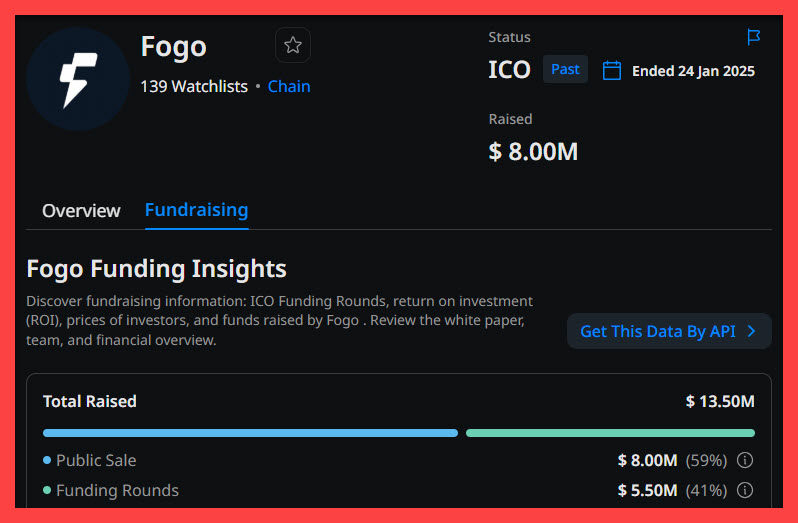The height and width of the screenshot is (523, 798).
Task: Click the 139 Watchlists text
Action: (x=194, y=86)
